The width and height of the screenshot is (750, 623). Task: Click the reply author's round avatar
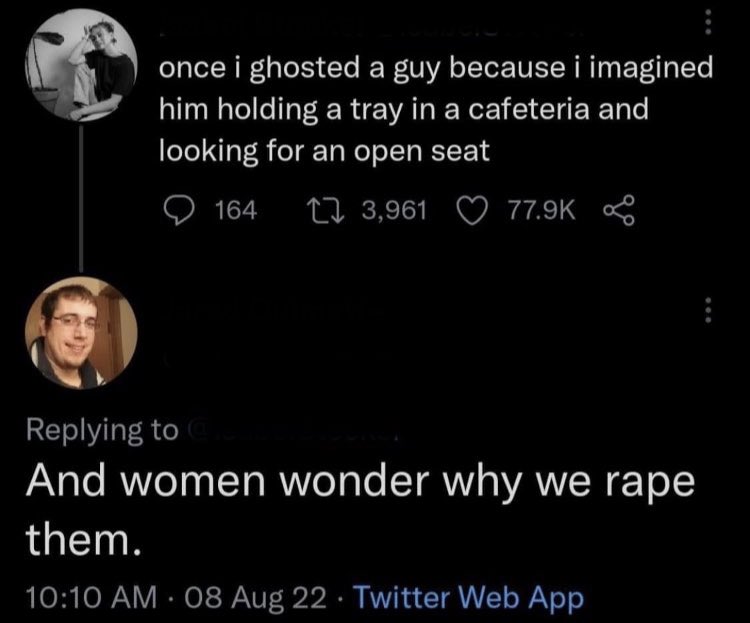78,331
